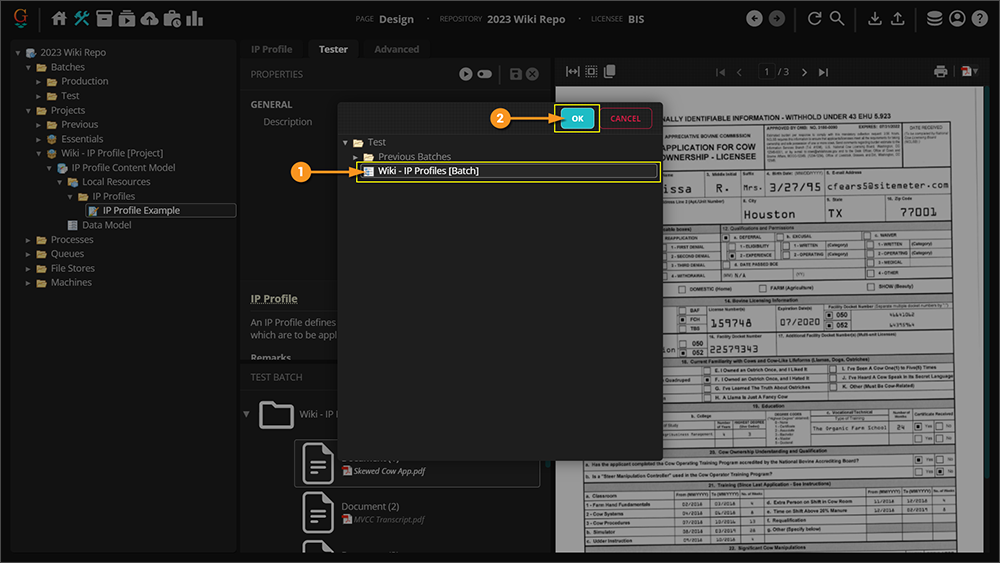
Task: Select IP Profile Example in tree
Action: [161, 210]
